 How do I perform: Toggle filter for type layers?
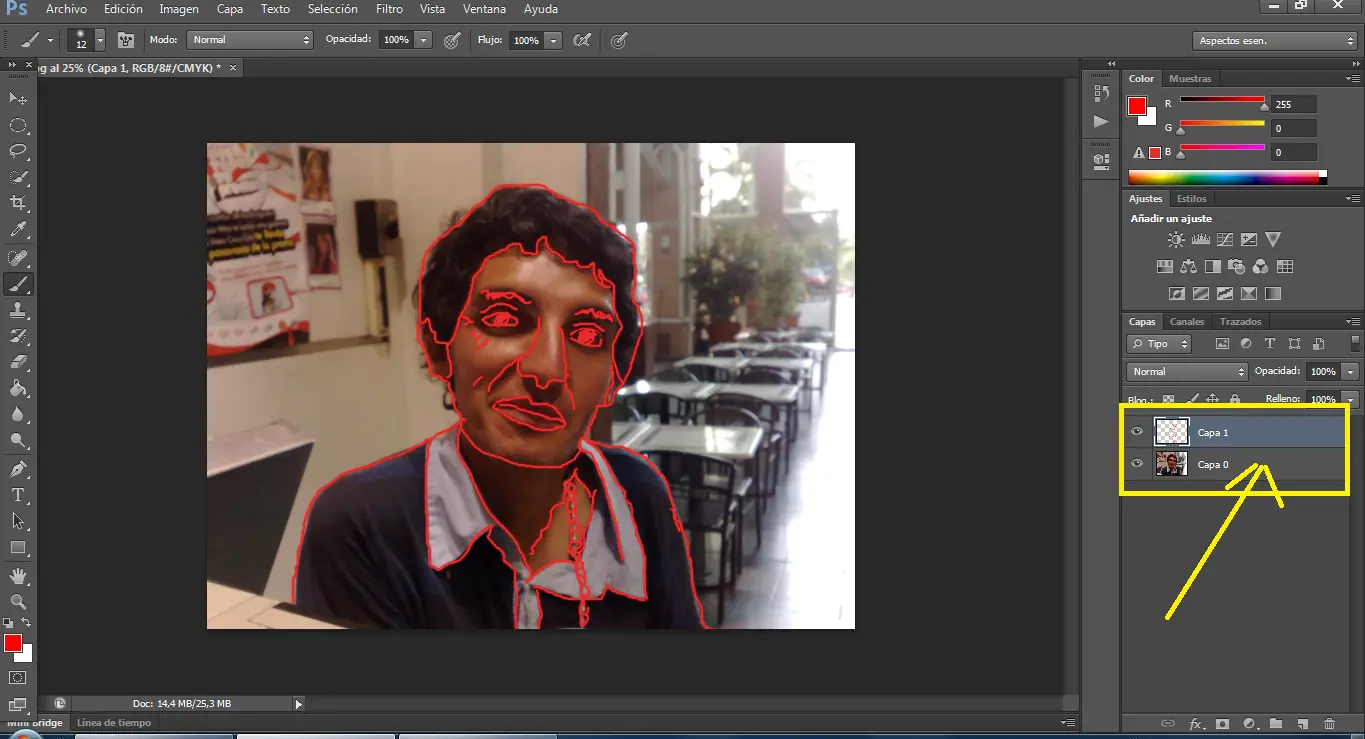pos(1270,344)
